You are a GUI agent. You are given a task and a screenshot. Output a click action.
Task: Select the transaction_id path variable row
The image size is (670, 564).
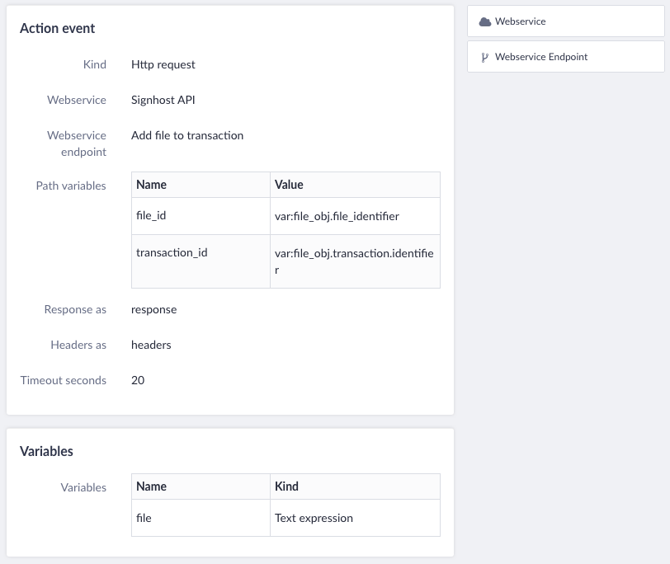286,261
